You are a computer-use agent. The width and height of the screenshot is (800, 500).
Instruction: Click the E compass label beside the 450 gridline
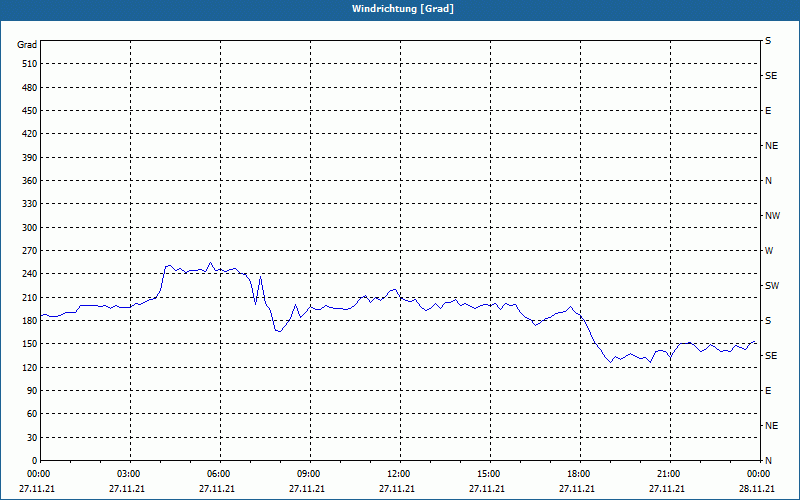point(768,111)
